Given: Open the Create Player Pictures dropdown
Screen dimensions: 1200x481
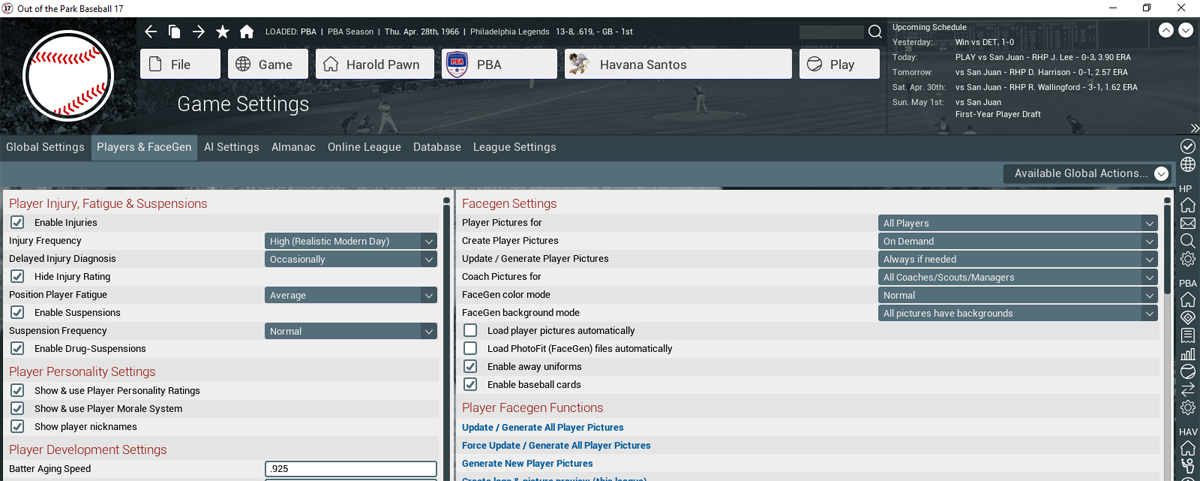Looking at the screenshot, I should pos(1018,241).
